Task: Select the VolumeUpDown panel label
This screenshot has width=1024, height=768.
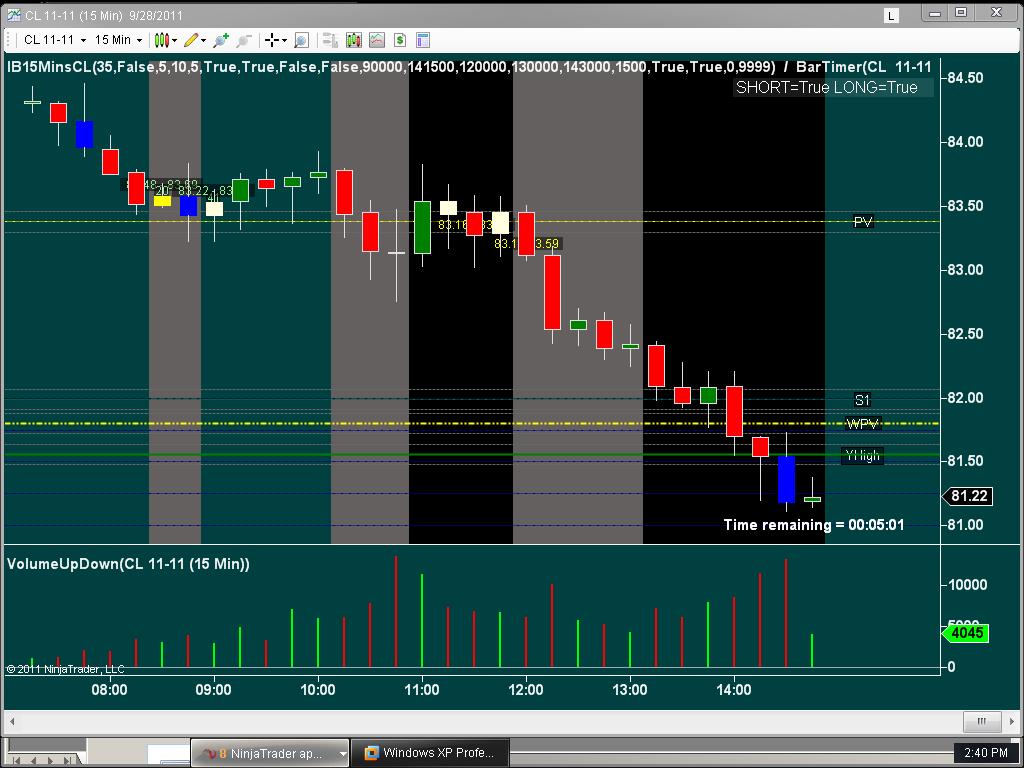Action: pyautogui.click(x=128, y=564)
